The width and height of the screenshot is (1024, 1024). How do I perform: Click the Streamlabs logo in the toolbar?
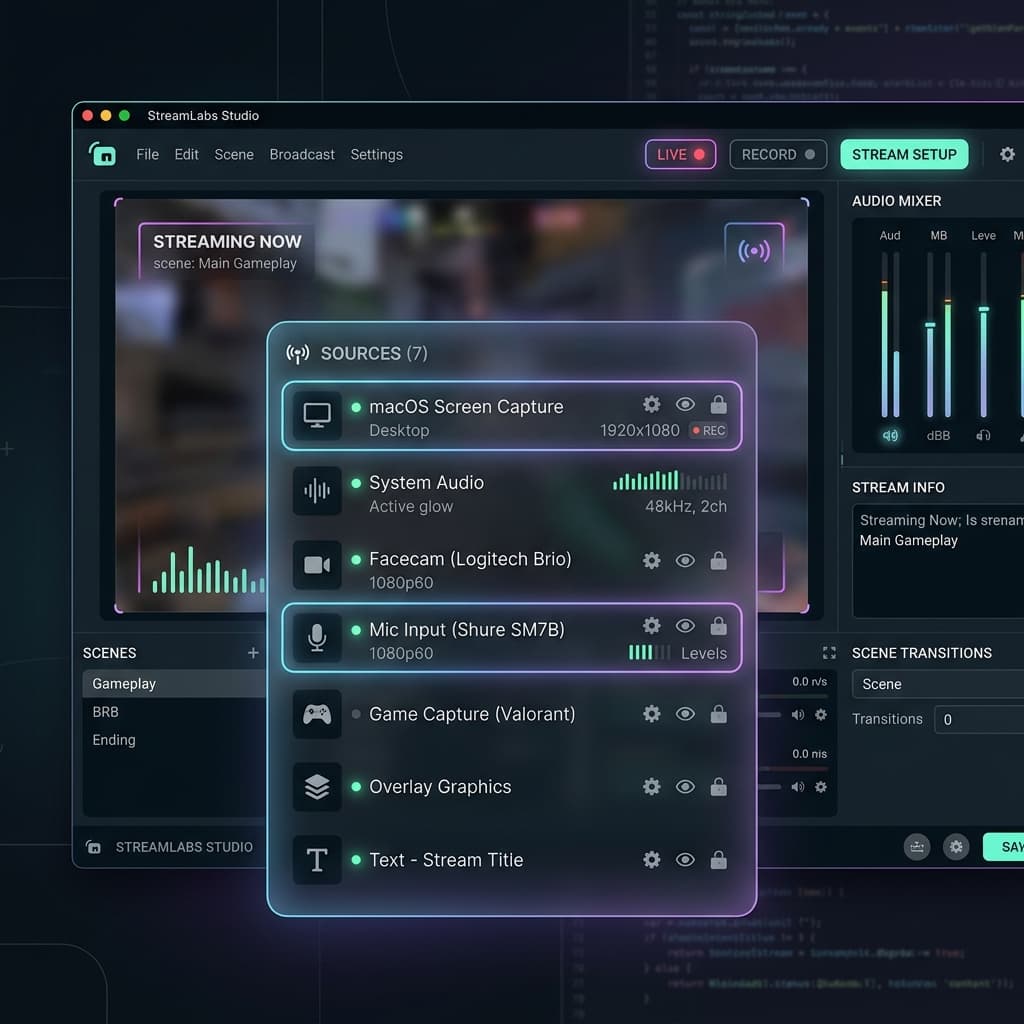pos(102,155)
